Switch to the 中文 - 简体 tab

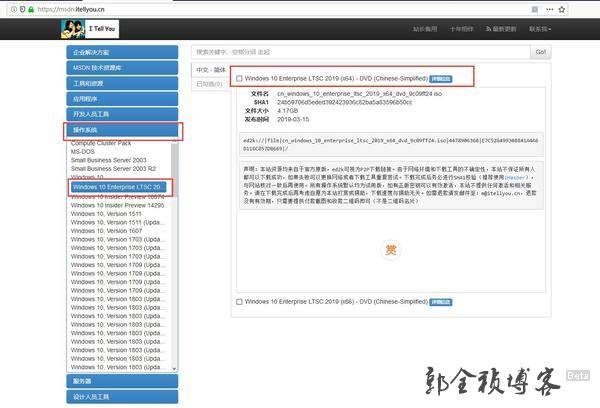(x=211, y=70)
